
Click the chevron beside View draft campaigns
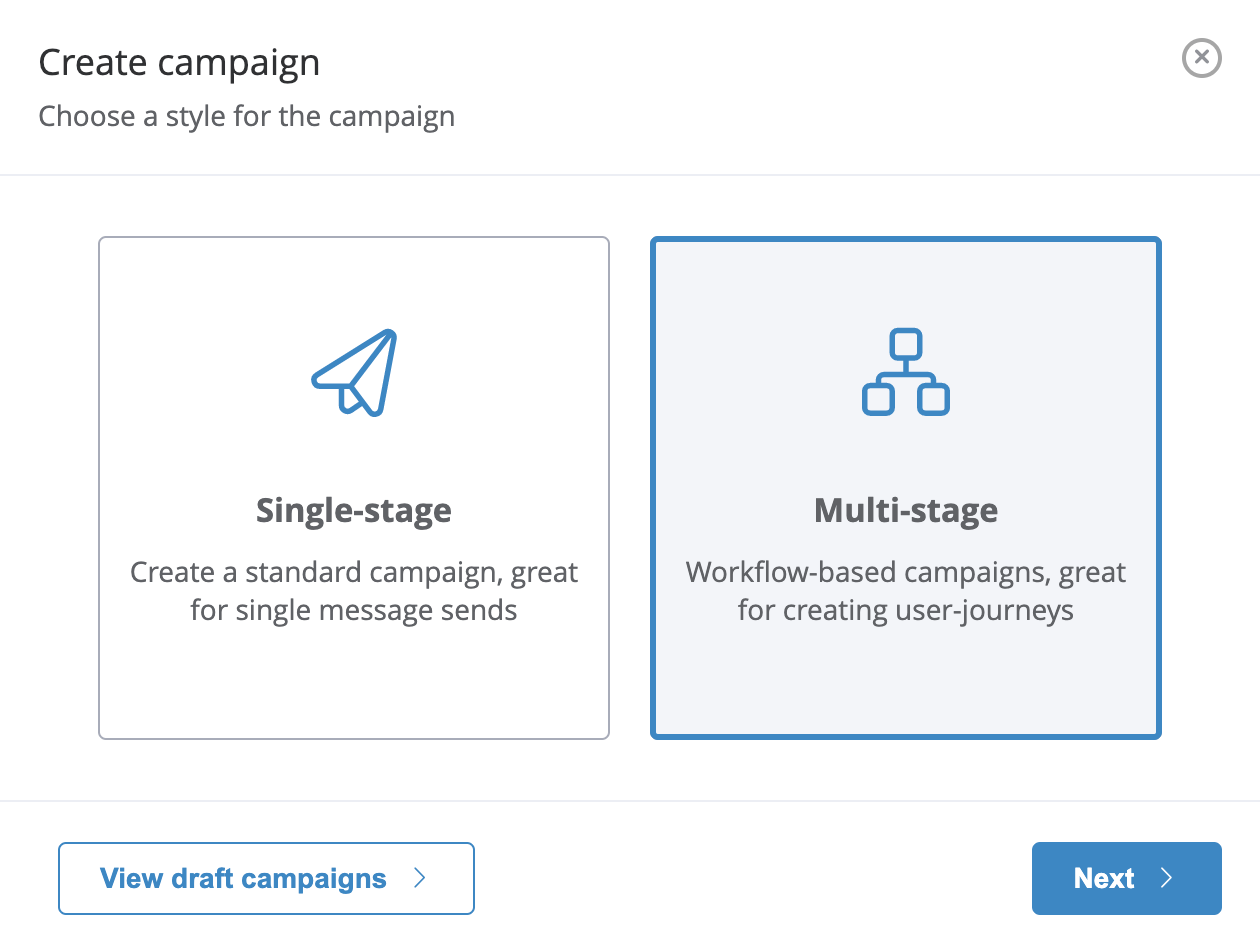tap(420, 878)
